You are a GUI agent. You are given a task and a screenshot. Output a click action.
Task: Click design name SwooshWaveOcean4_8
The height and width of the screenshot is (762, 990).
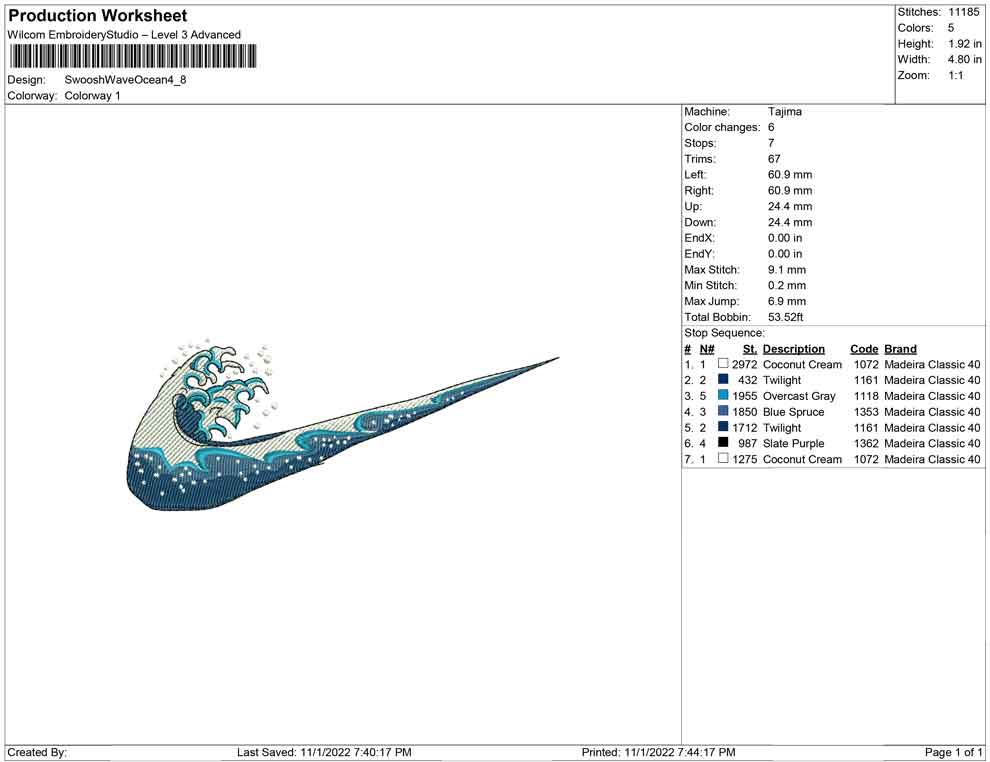click(125, 80)
